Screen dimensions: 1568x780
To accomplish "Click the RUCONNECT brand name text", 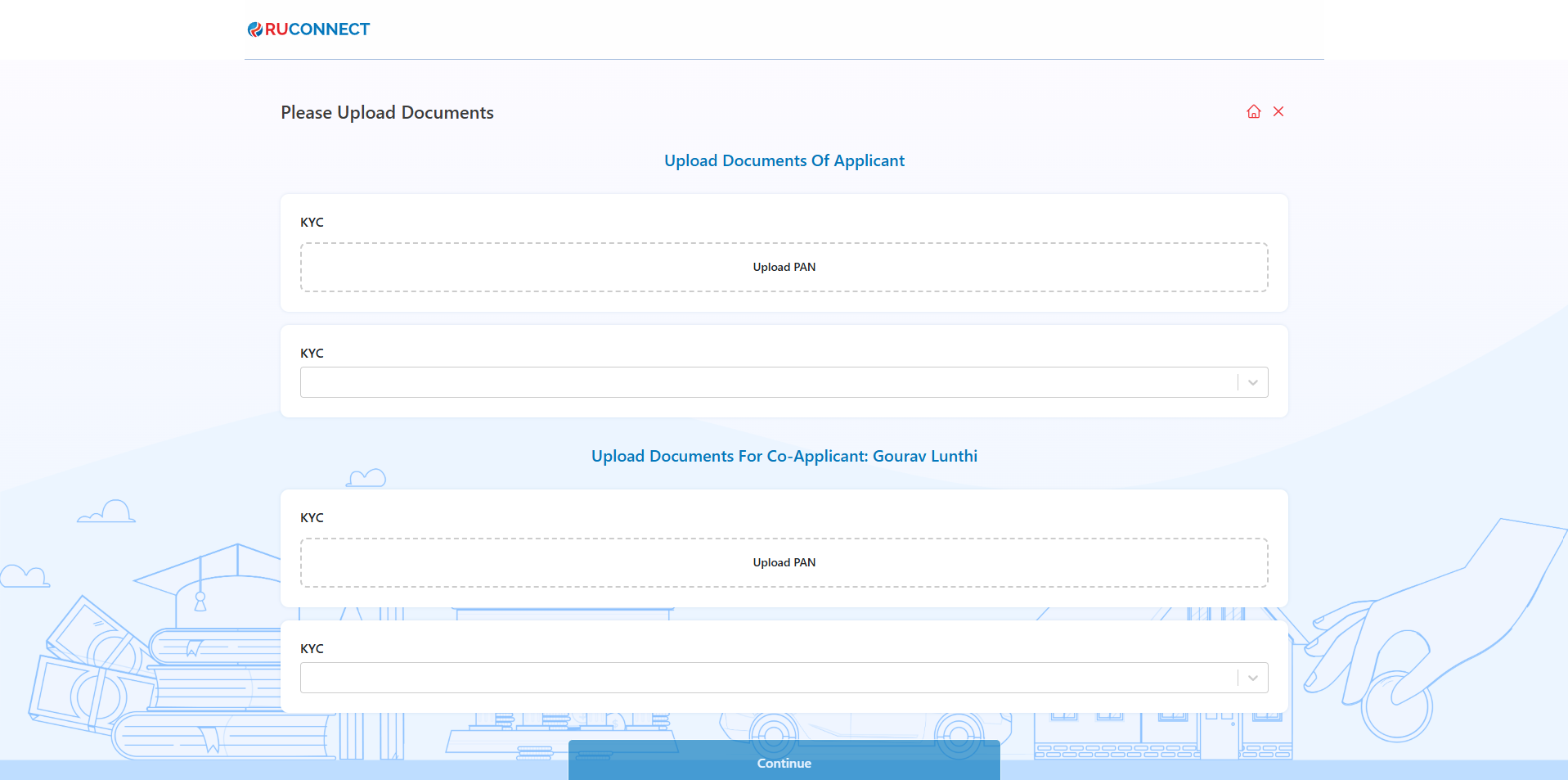I will pos(317,29).
